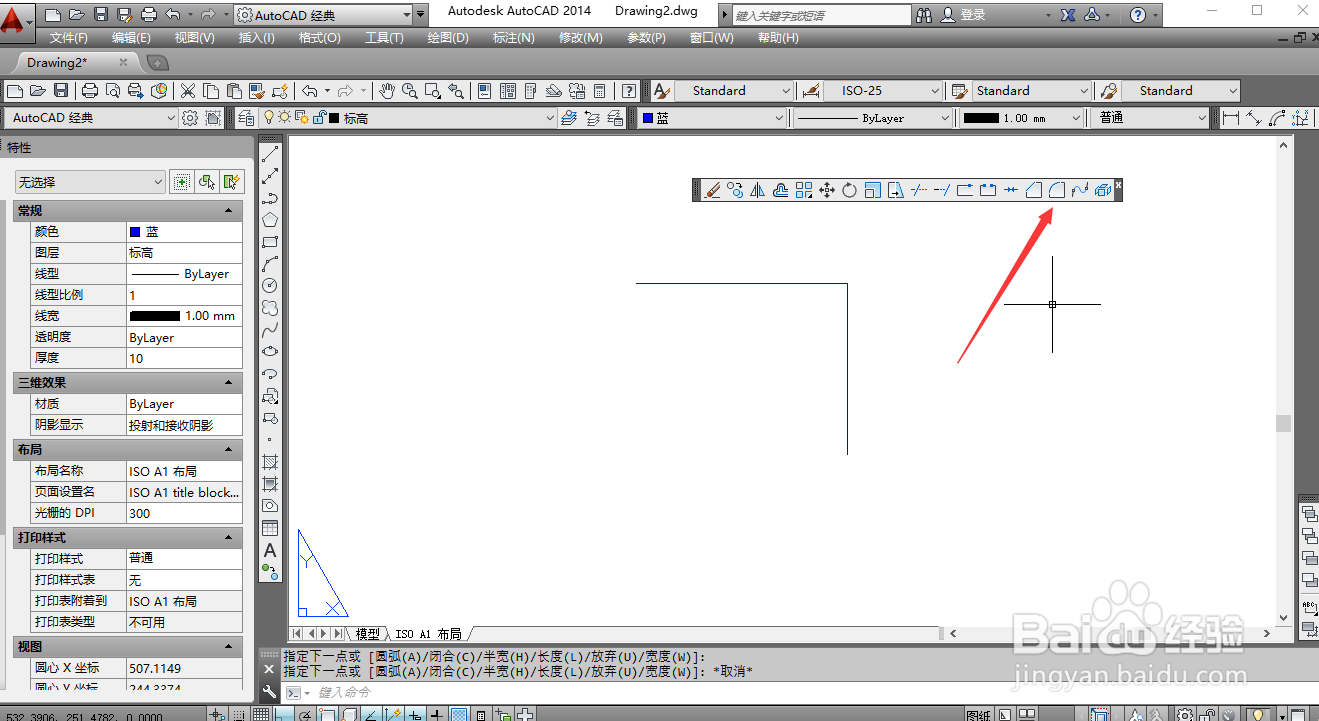Open the 编辑(E) menu
This screenshot has width=1319, height=721.
[x=132, y=38]
